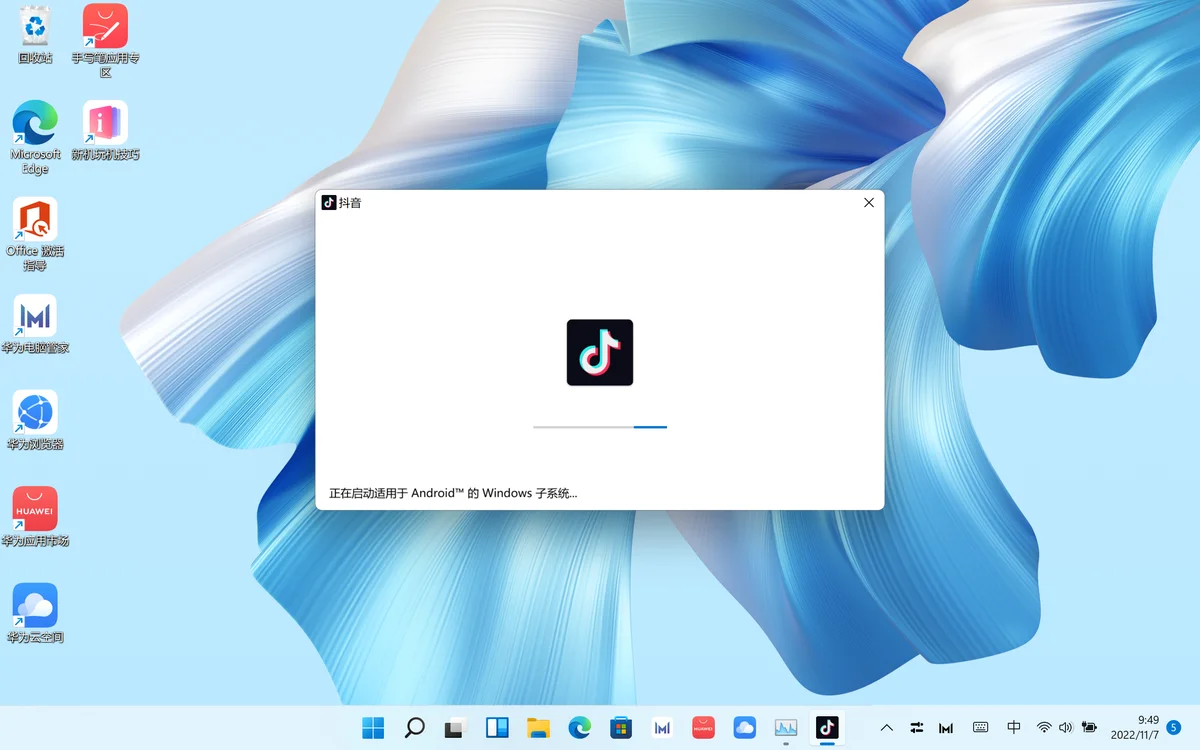The image size is (1200, 750).
Task: Switch to the performance monitor taskbar app
Action: pyautogui.click(x=786, y=728)
